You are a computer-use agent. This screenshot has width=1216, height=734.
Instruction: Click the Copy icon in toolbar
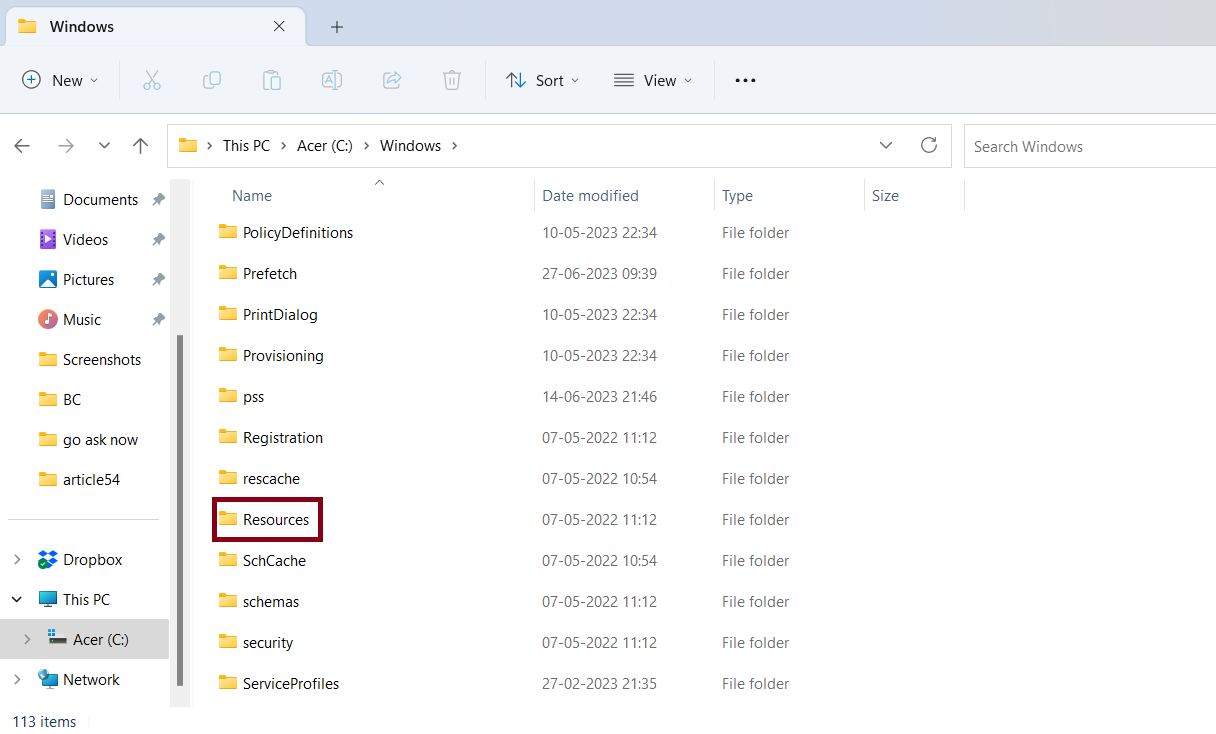click(x=212, y=80)
